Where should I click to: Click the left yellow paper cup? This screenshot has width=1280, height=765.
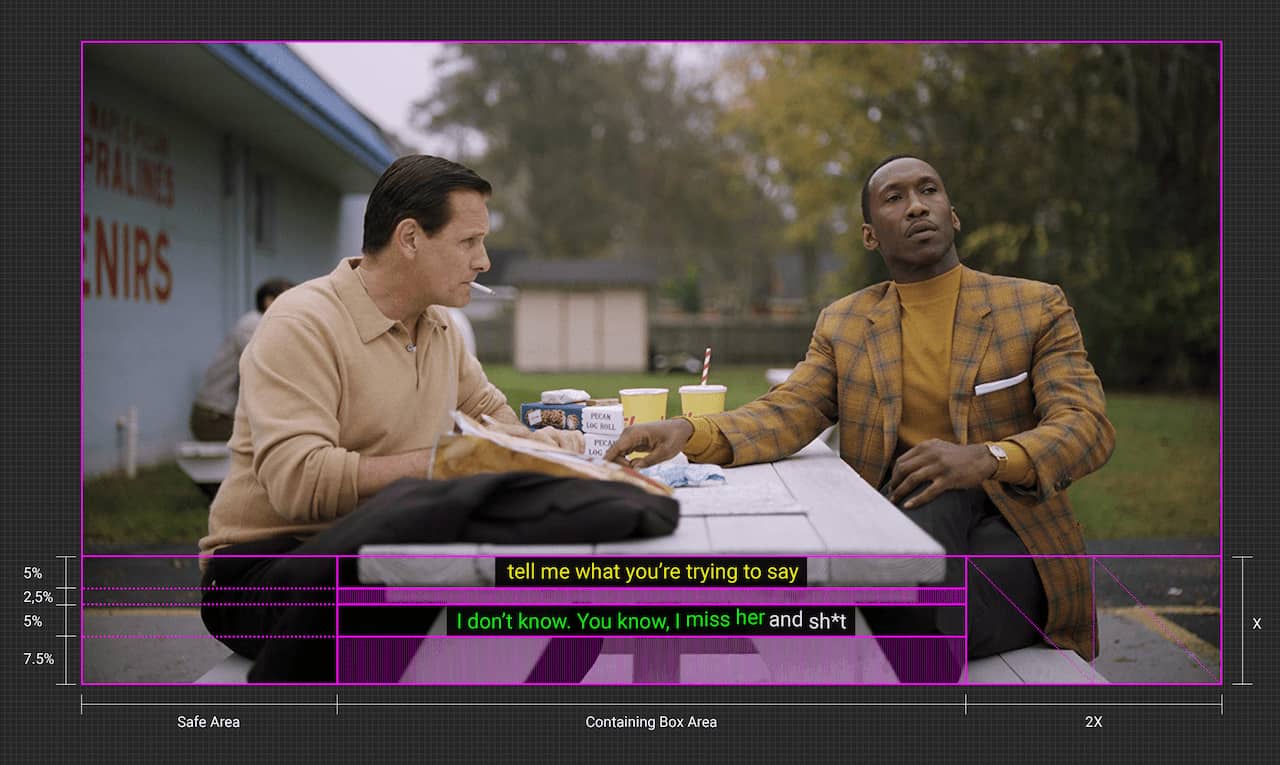point(643,405)
